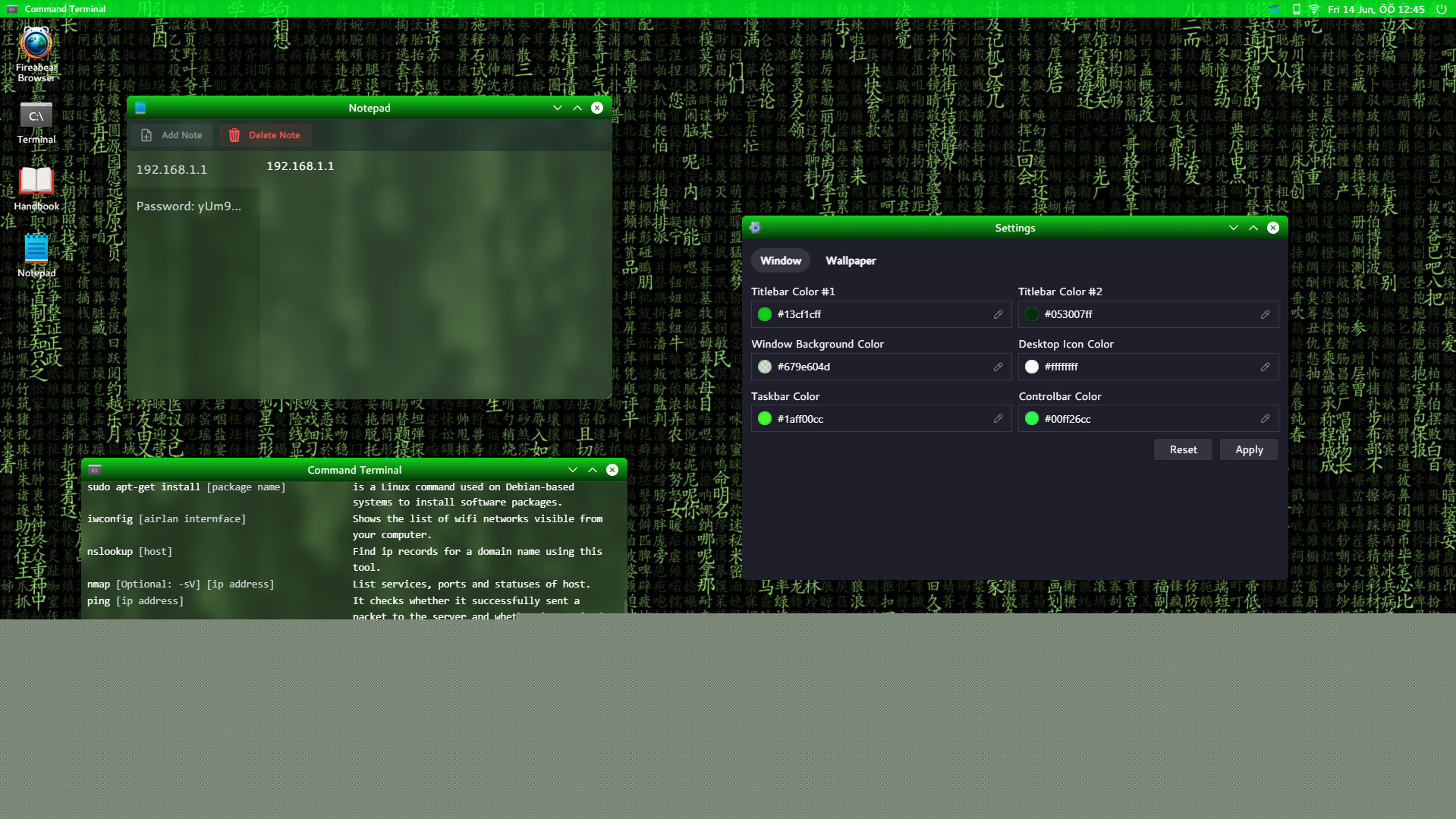1456x819 pixels.
Task: Switch to the Wallpaper tab
Action: (x=850, y=260)
